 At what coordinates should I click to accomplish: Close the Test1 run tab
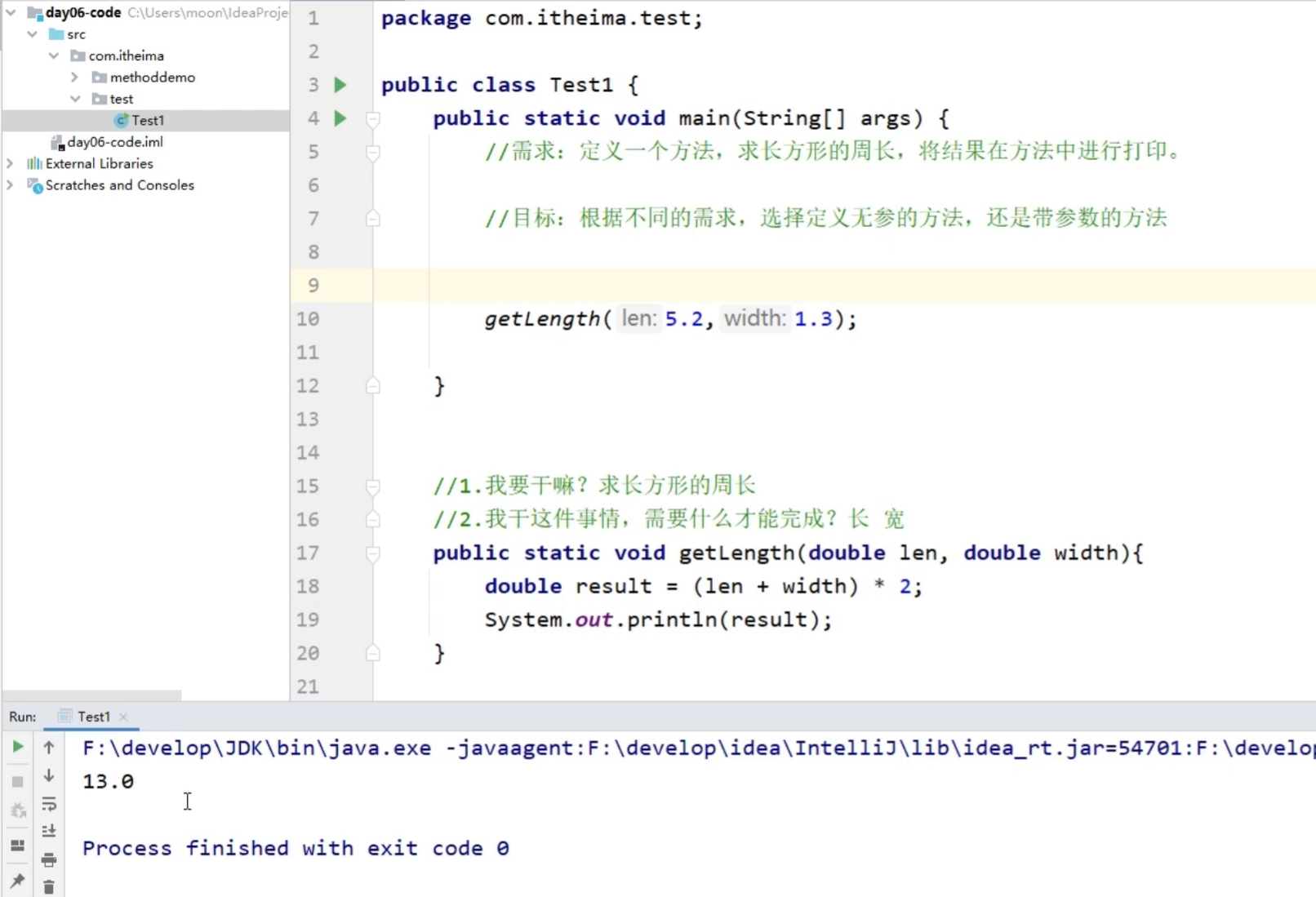[x=124, y=717]
